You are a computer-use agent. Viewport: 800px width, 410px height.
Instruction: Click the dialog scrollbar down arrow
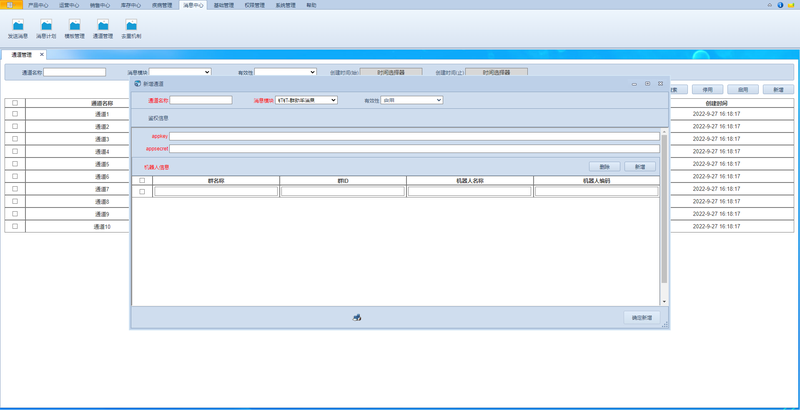664,302
